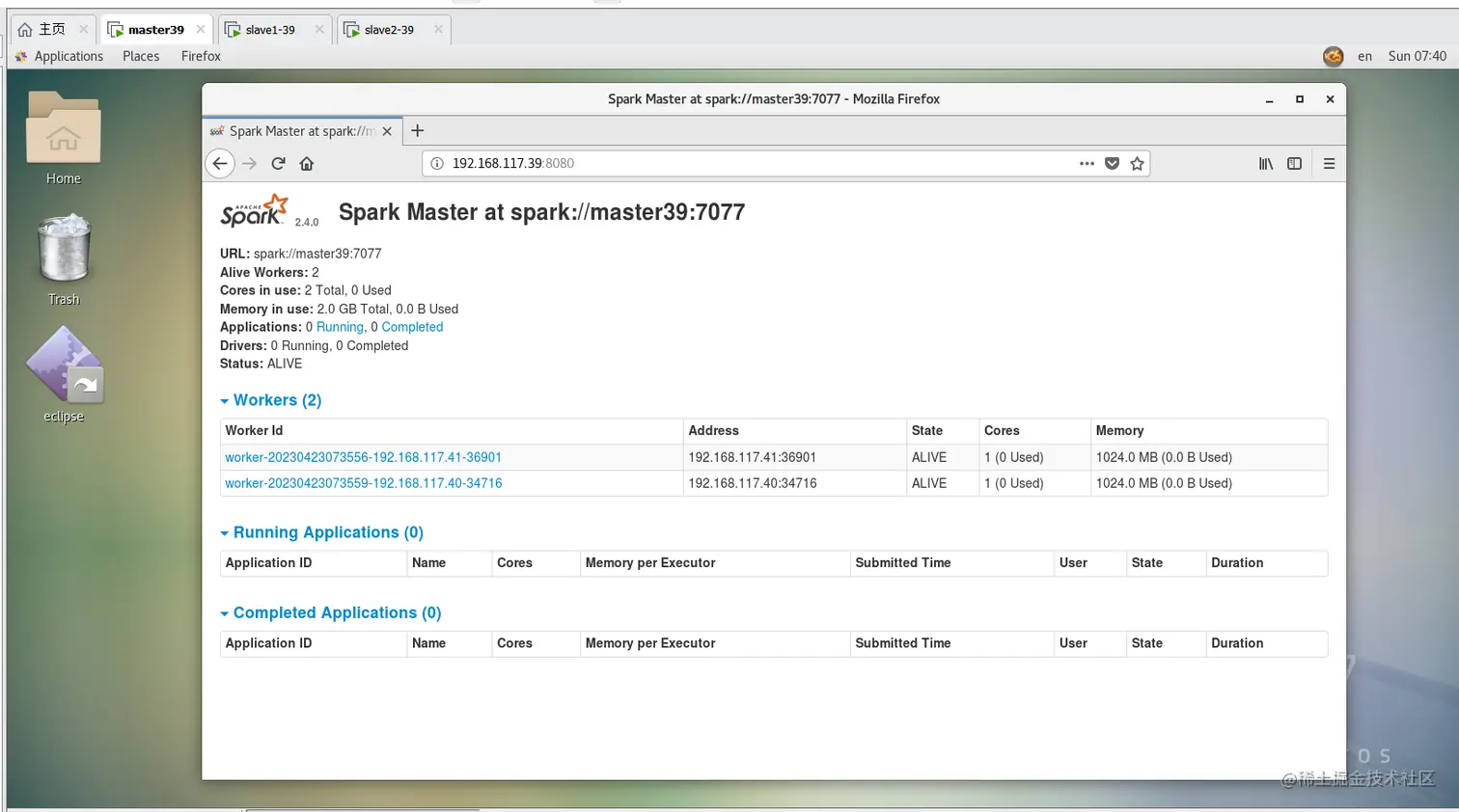Click the Apache Spark logo
The image size is (1459, 812).
(x=254, y=211)
